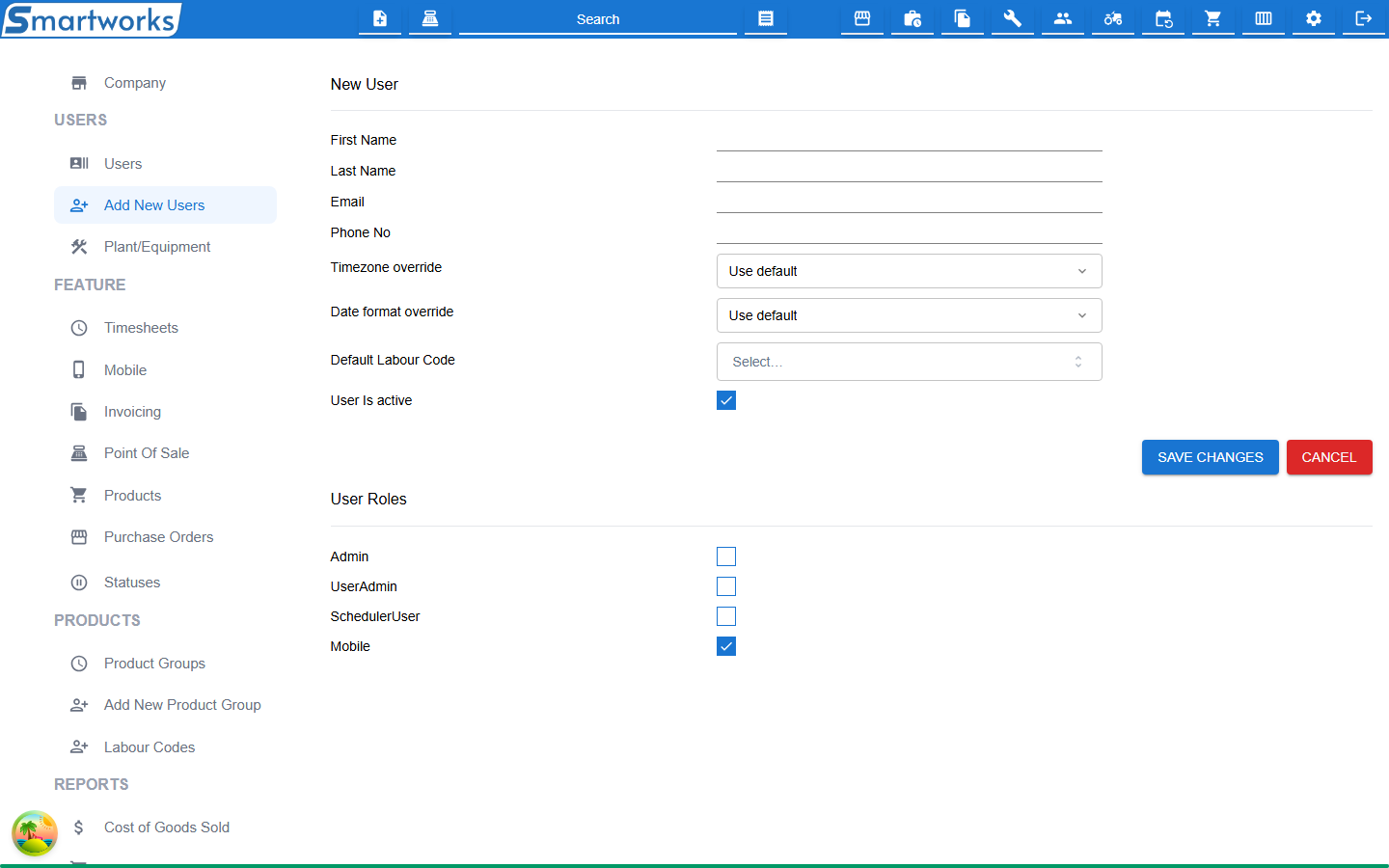
Task: Click the beach island avatar icon
Action: coord(35,833)
